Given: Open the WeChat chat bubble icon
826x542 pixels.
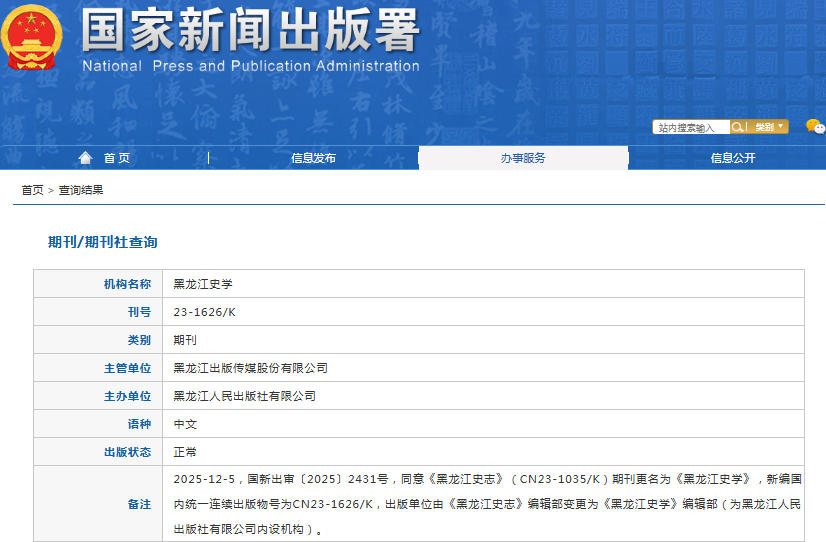Looking at the screenshot, I should pyautogui.click(x=815, y=126).
